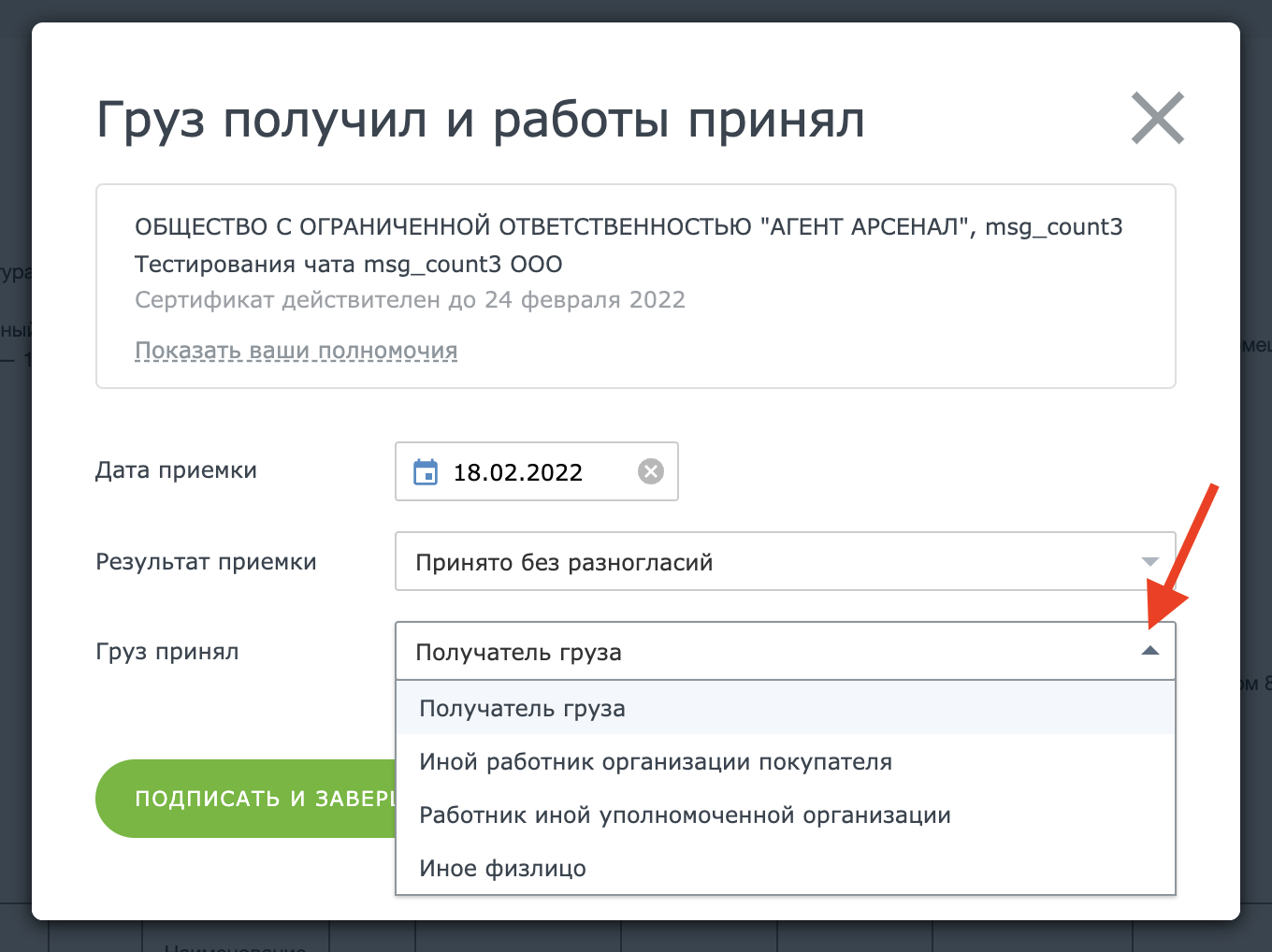Open the 'Показать ваши полномочия' link
Viewport: 1272px width, 952px height.
click(x=296, y=351)
